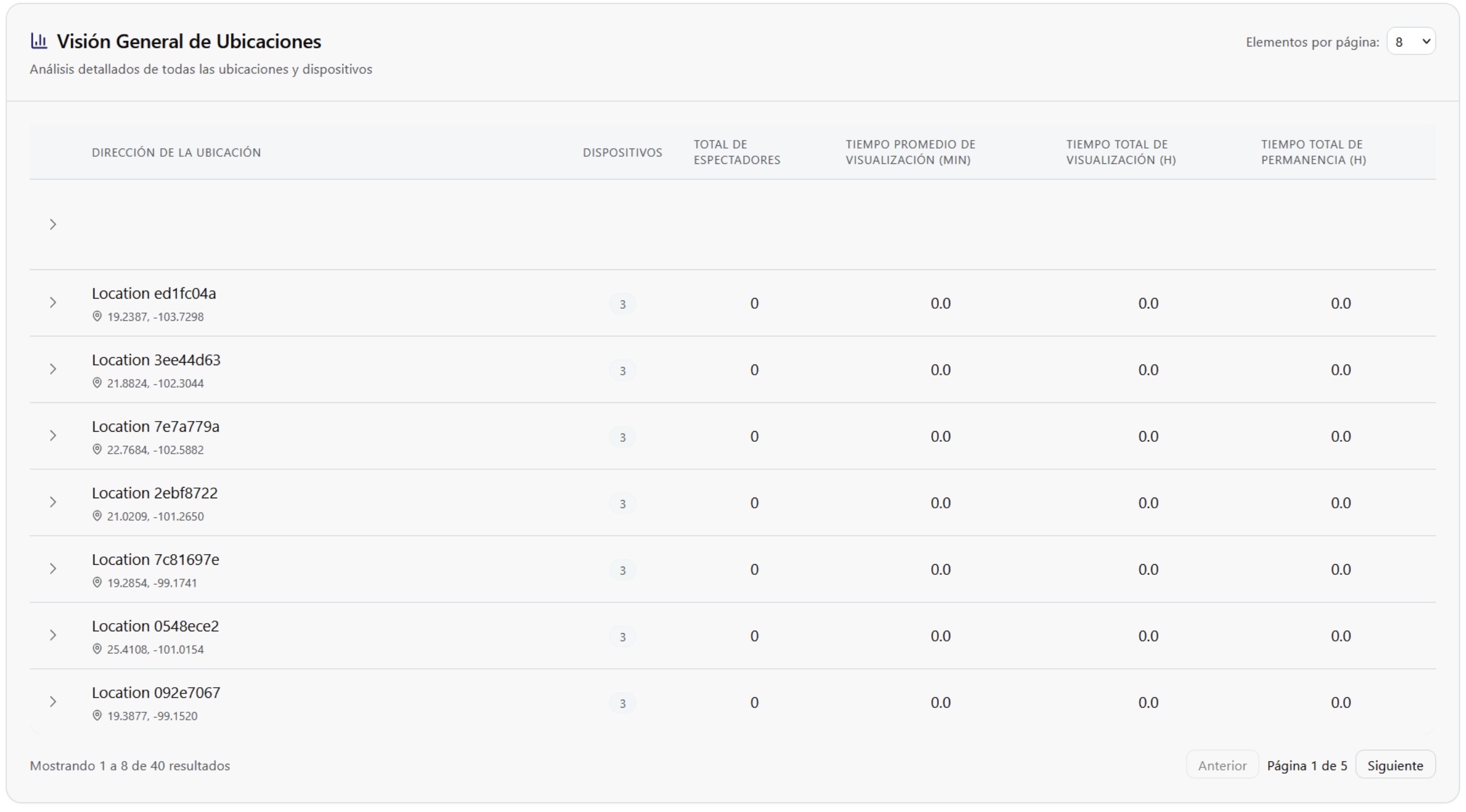Click map pin icon for Location ed1fc04a

(97, 316)
